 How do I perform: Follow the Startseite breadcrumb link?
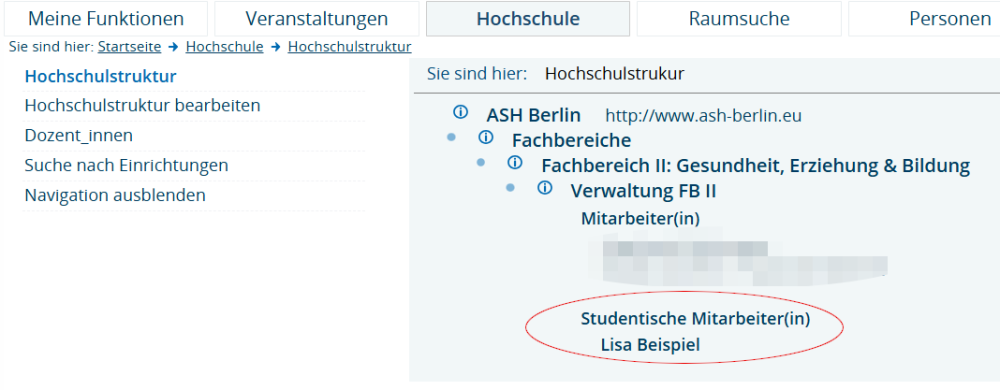129,47
